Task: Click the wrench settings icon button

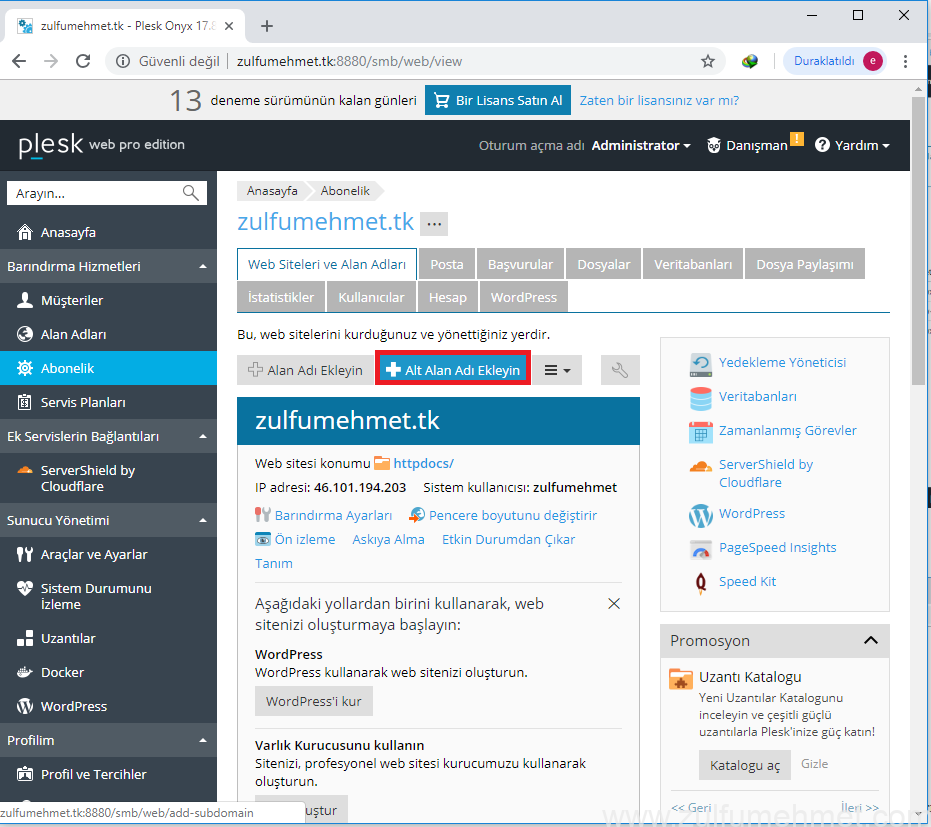Action: tap(620, 370)
